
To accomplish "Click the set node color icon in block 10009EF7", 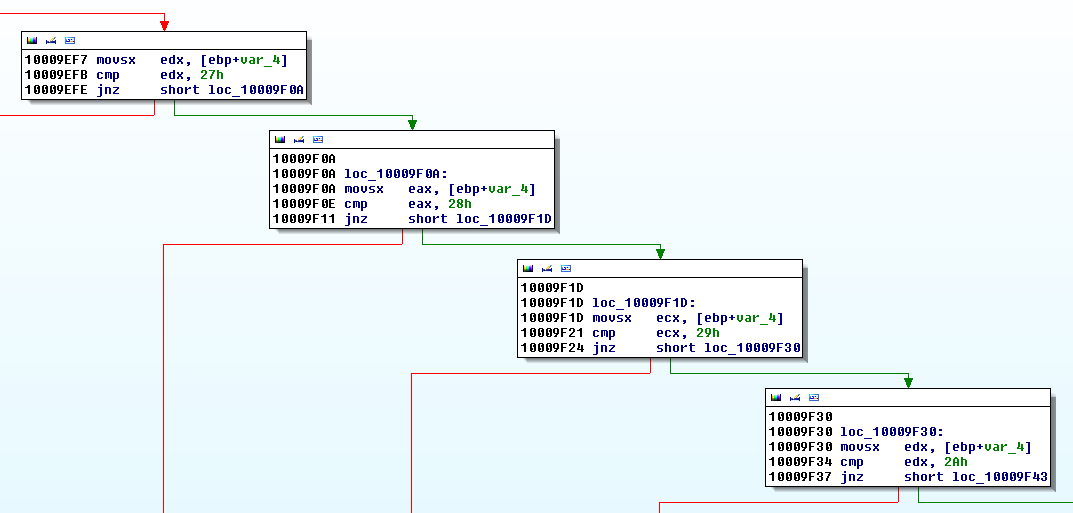I will pyautogui.click(x=32, y=40).
